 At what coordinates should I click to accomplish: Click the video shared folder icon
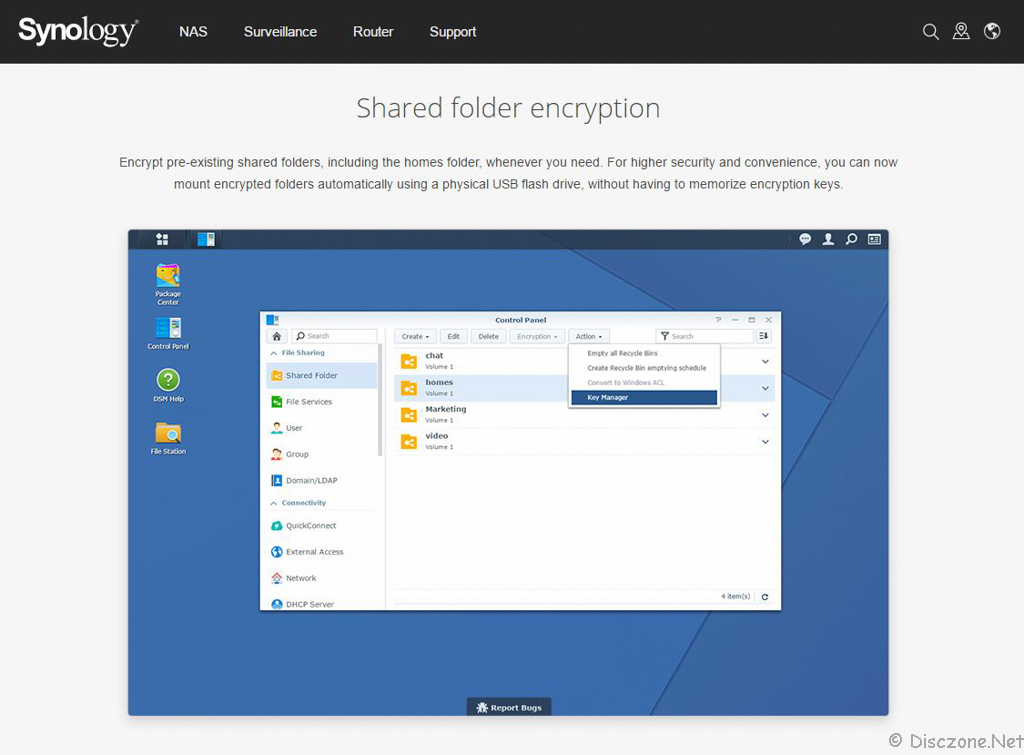pos(409,442)
